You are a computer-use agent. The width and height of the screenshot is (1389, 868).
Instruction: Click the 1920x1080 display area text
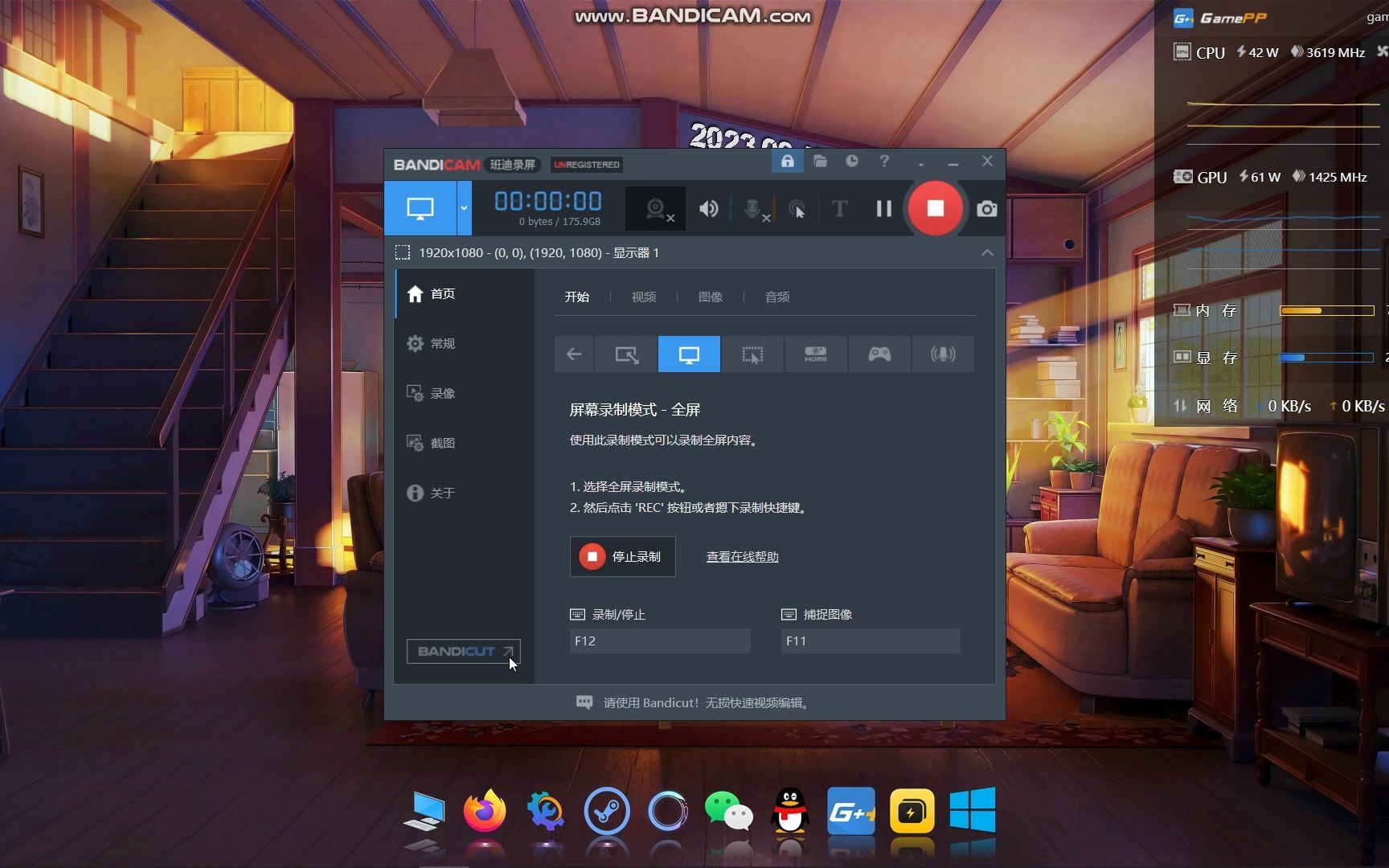pos(539,252)
